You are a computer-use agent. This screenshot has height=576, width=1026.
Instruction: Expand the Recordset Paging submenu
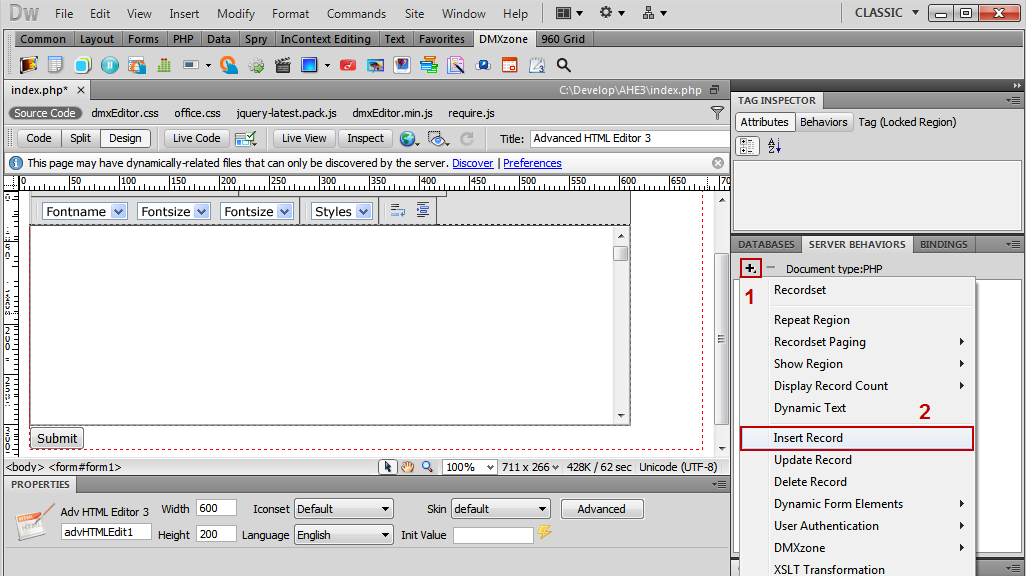[x=857, y=342]
